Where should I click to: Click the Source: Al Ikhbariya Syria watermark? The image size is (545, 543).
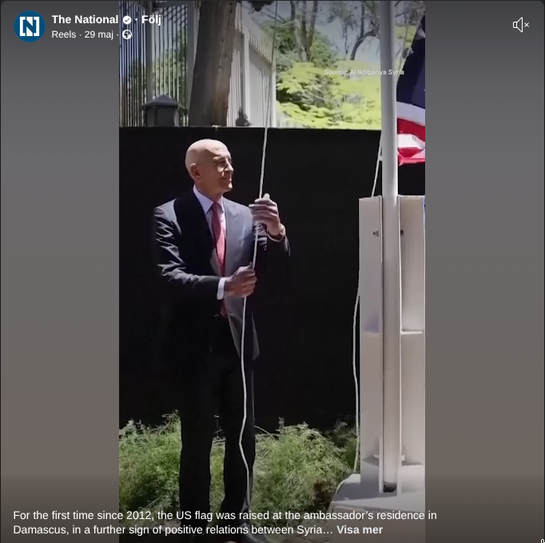pos(364,72)
